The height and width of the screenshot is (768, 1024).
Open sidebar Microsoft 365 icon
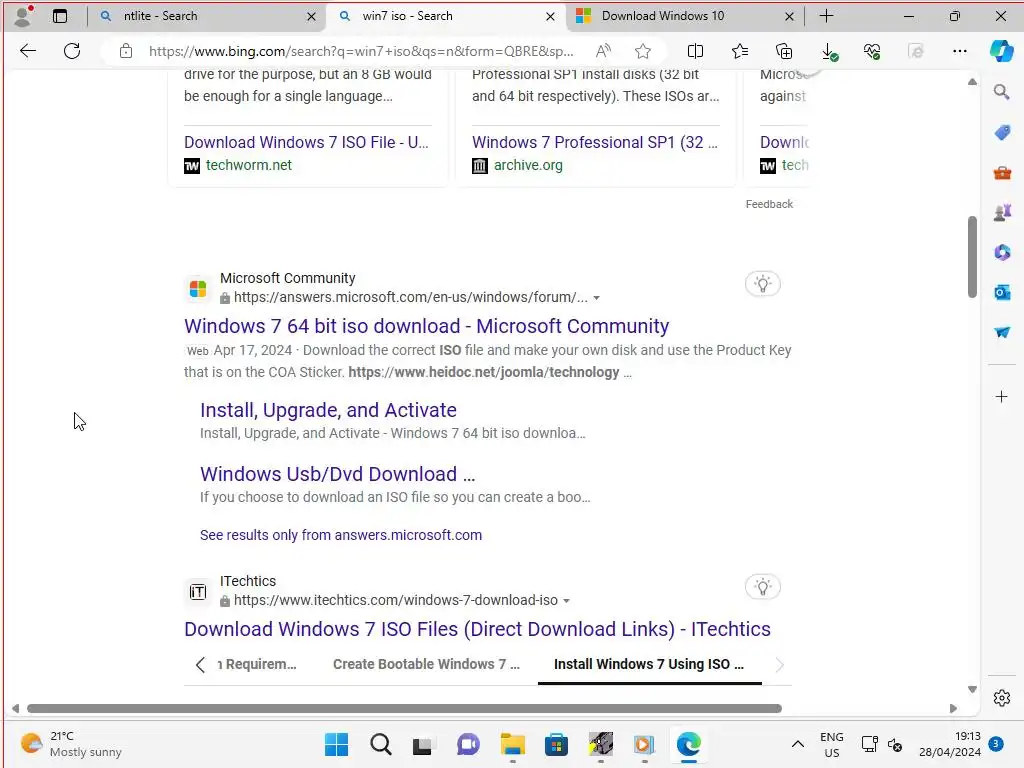(x=1002, y=252)
